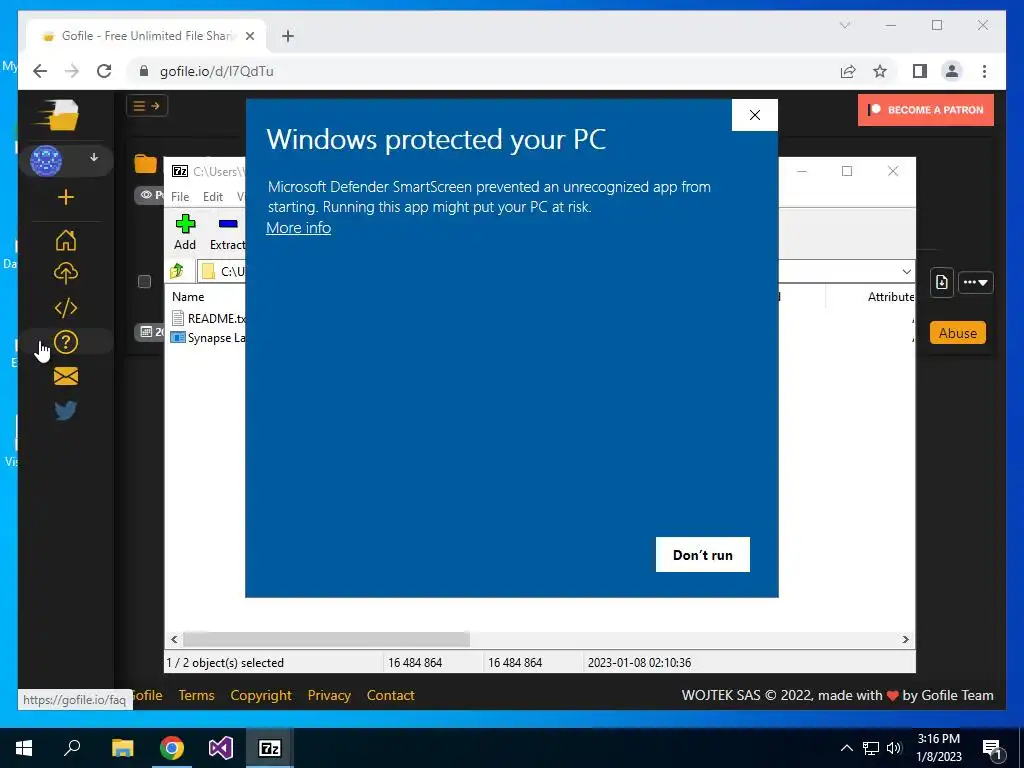
Task: Click 7-Zip scrollbar right arrow
Action: point(905,639)
